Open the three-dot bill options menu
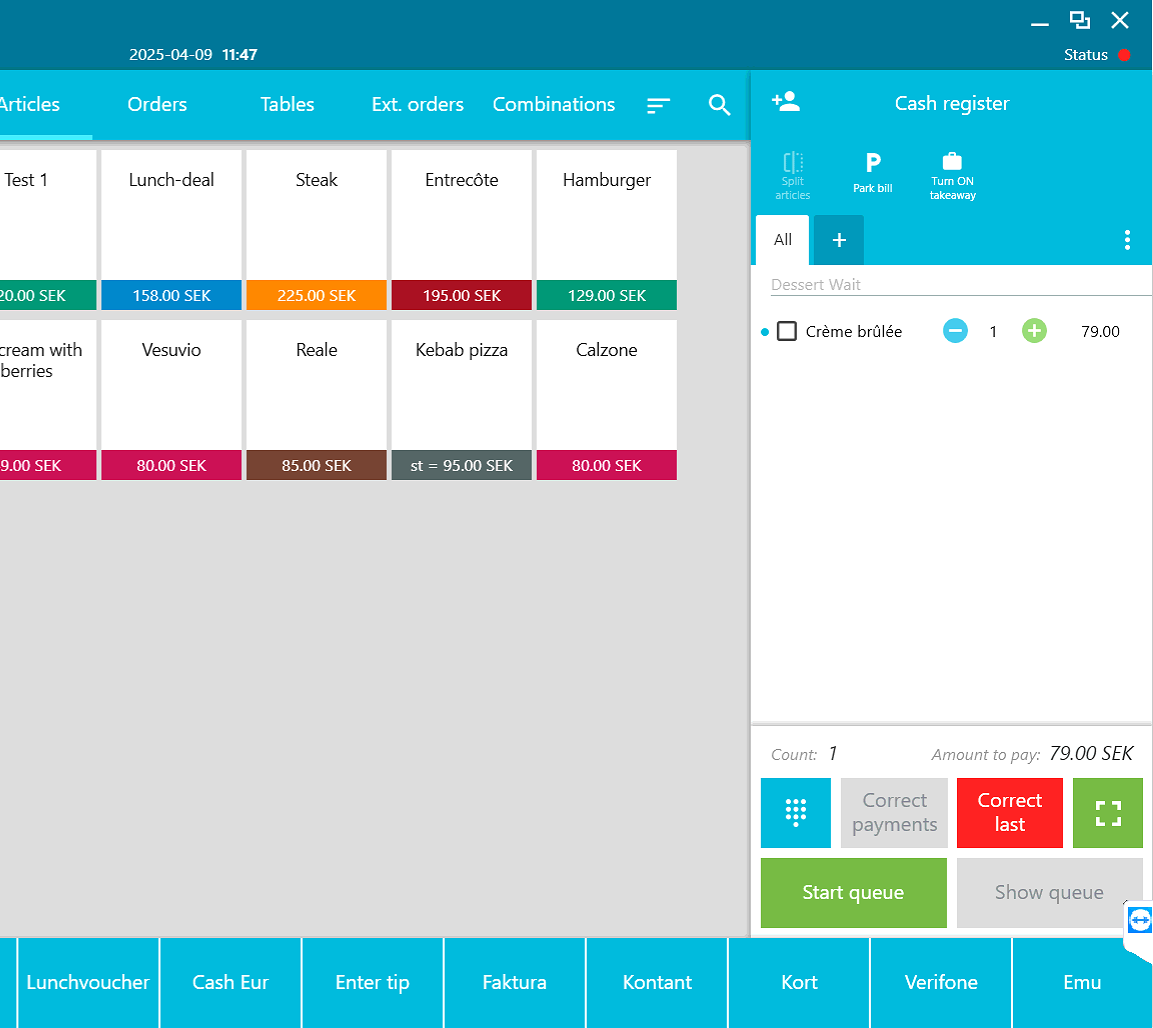1153x1028 pixels. pos(1127,240)
